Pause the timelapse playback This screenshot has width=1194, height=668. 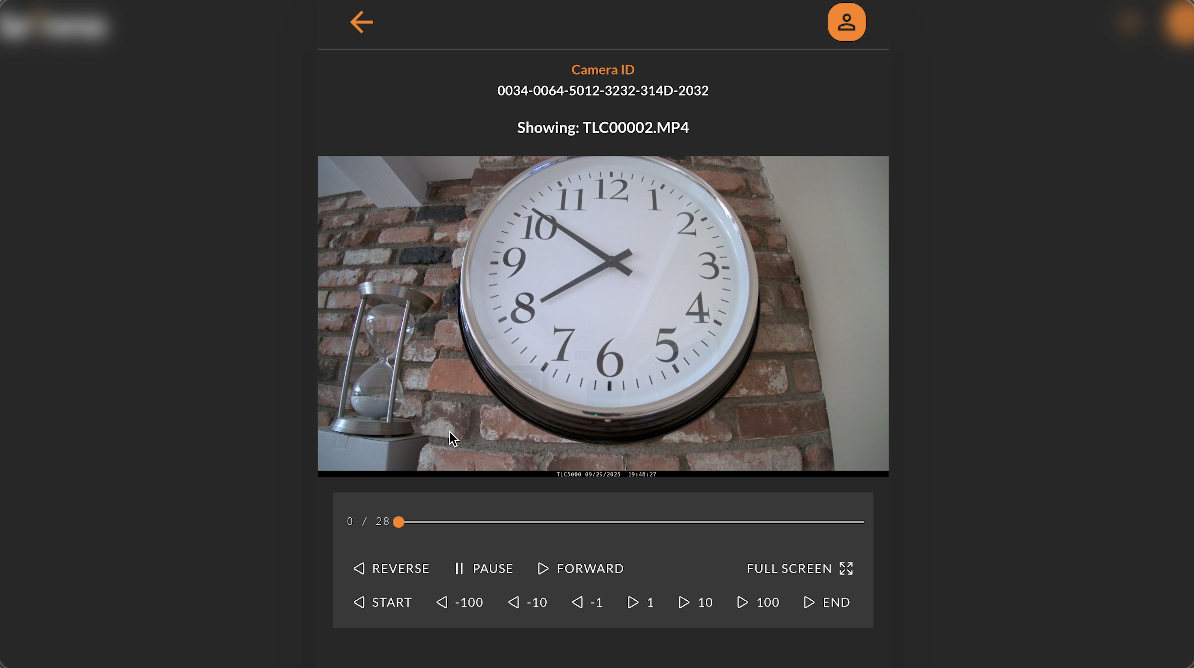483,568
